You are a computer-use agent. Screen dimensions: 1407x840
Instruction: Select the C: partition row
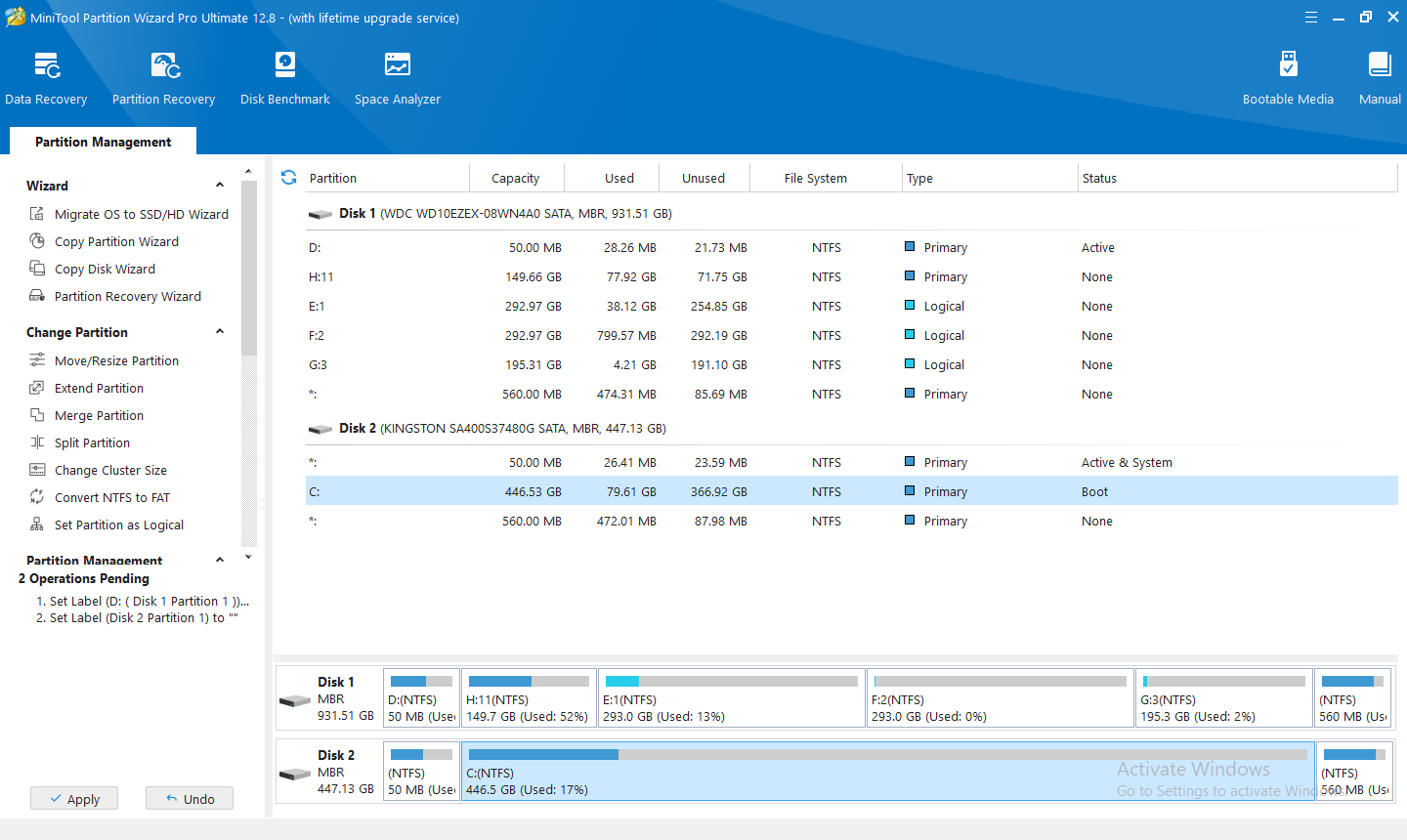point(851,491)
